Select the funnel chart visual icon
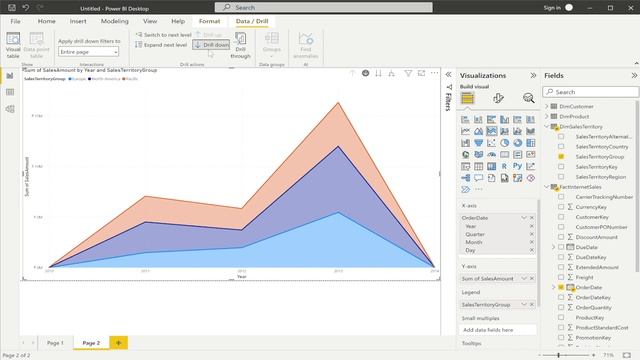640x360 pixels. click(x=478, y=143)
